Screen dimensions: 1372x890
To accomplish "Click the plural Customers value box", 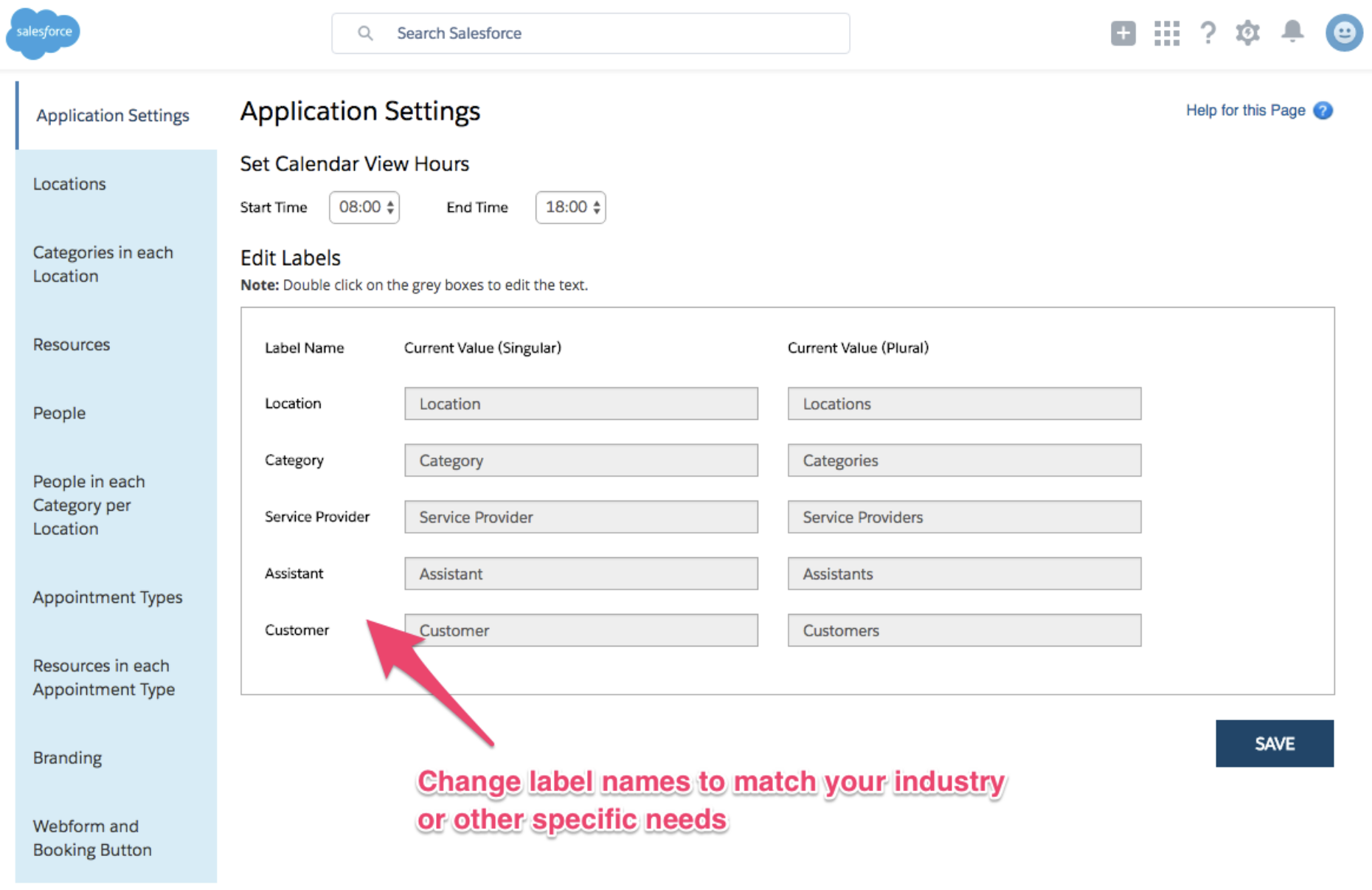I will click(964, 631).
